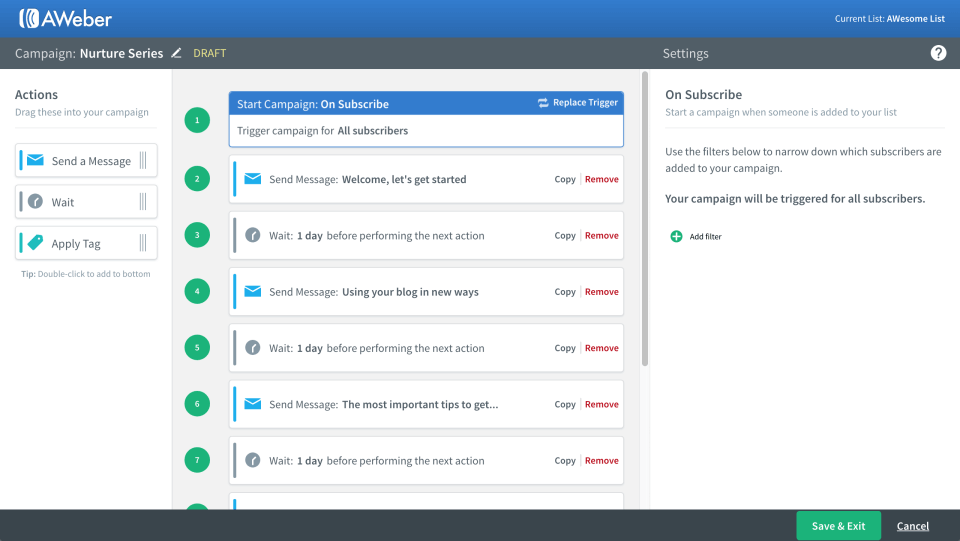This screenshot has height=541, width=960.
Task: Click the AWeber logo
Action: coord(66,18)
